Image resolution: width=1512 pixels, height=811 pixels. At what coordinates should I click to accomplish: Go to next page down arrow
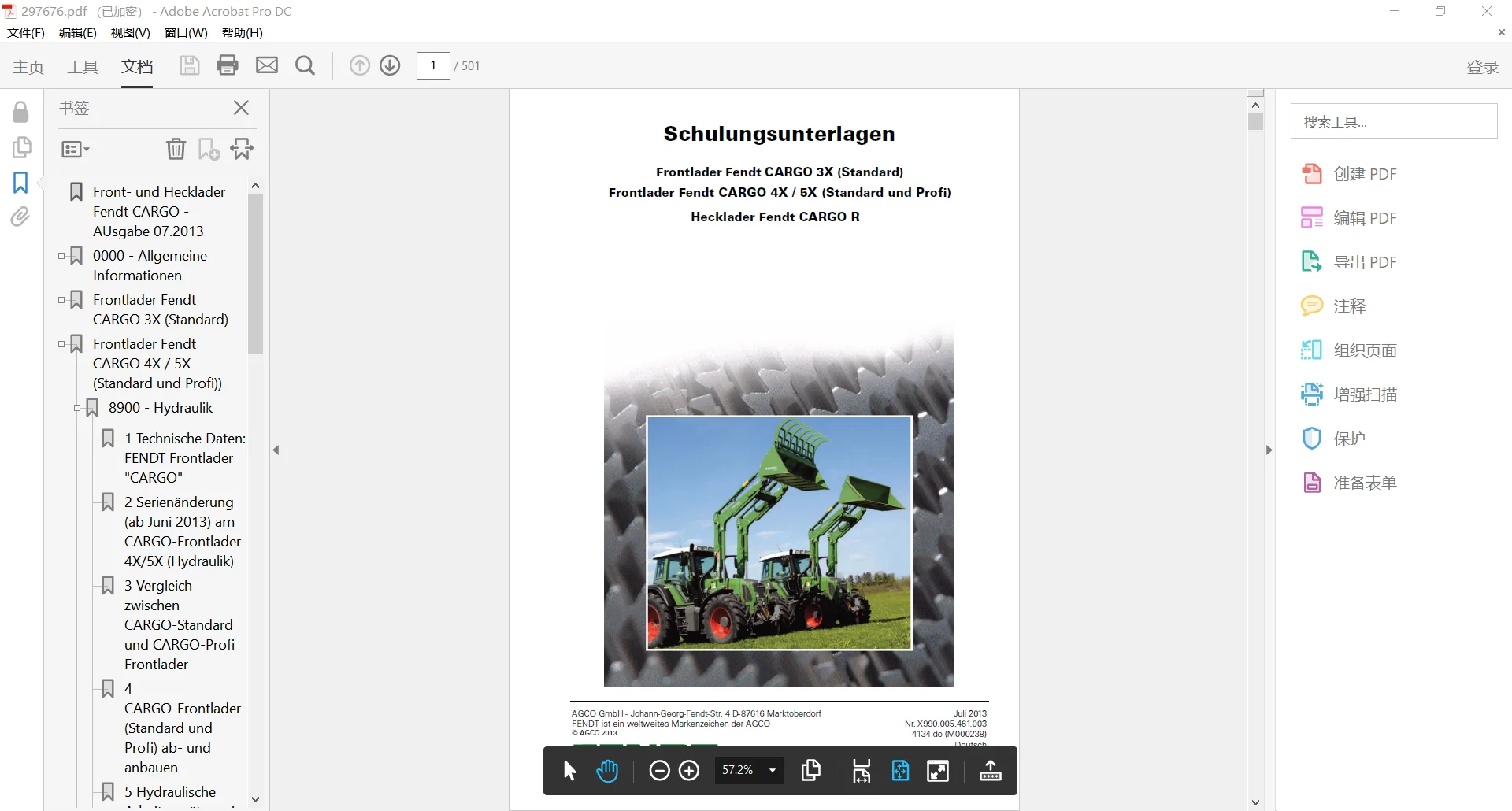click(390, 65)
